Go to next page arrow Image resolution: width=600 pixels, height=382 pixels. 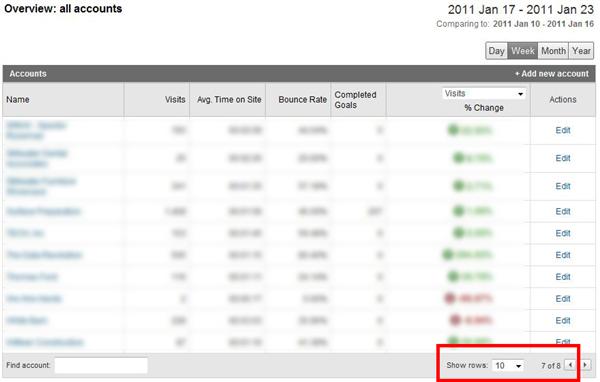[x=585, y=365]
